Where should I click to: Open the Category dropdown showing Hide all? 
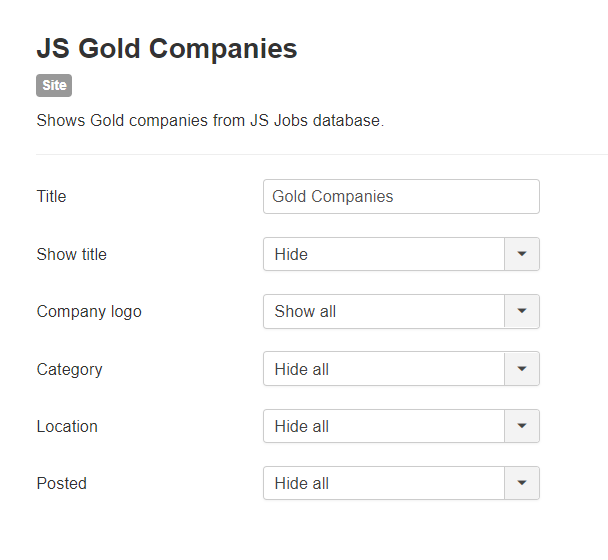(384, 369)
